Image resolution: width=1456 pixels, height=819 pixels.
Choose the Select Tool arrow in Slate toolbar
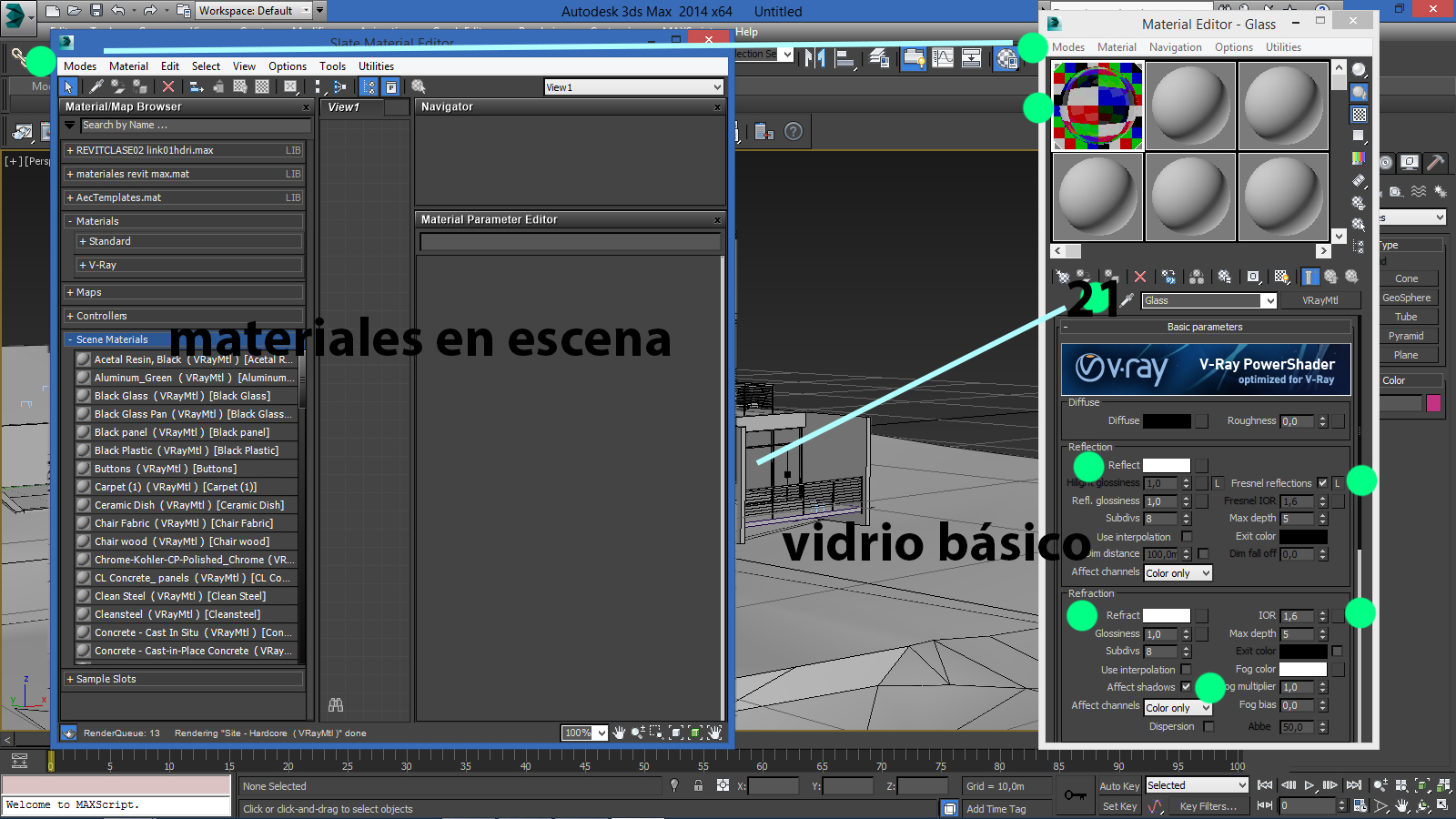click(x=68, y=86)
